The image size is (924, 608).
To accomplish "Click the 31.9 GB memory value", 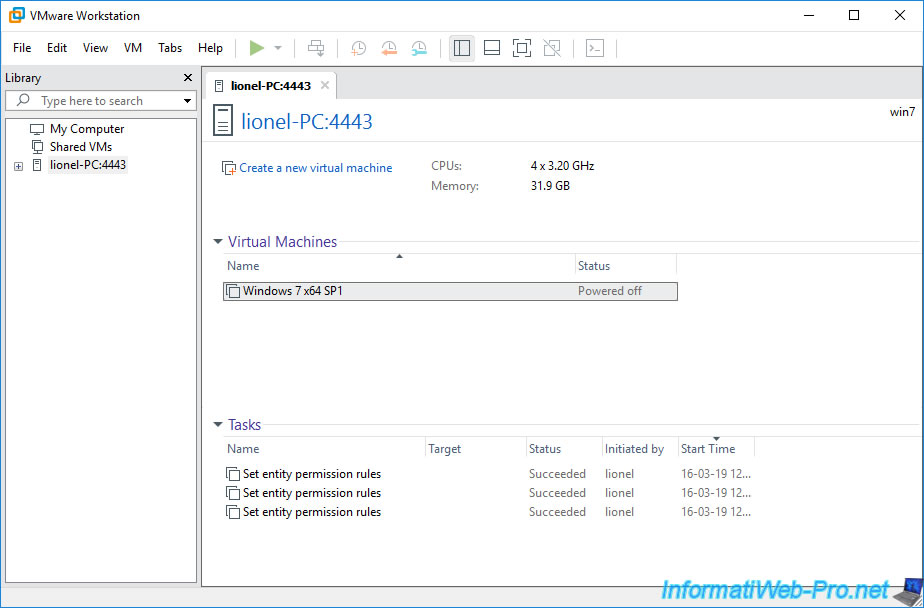I will [550, 186].
